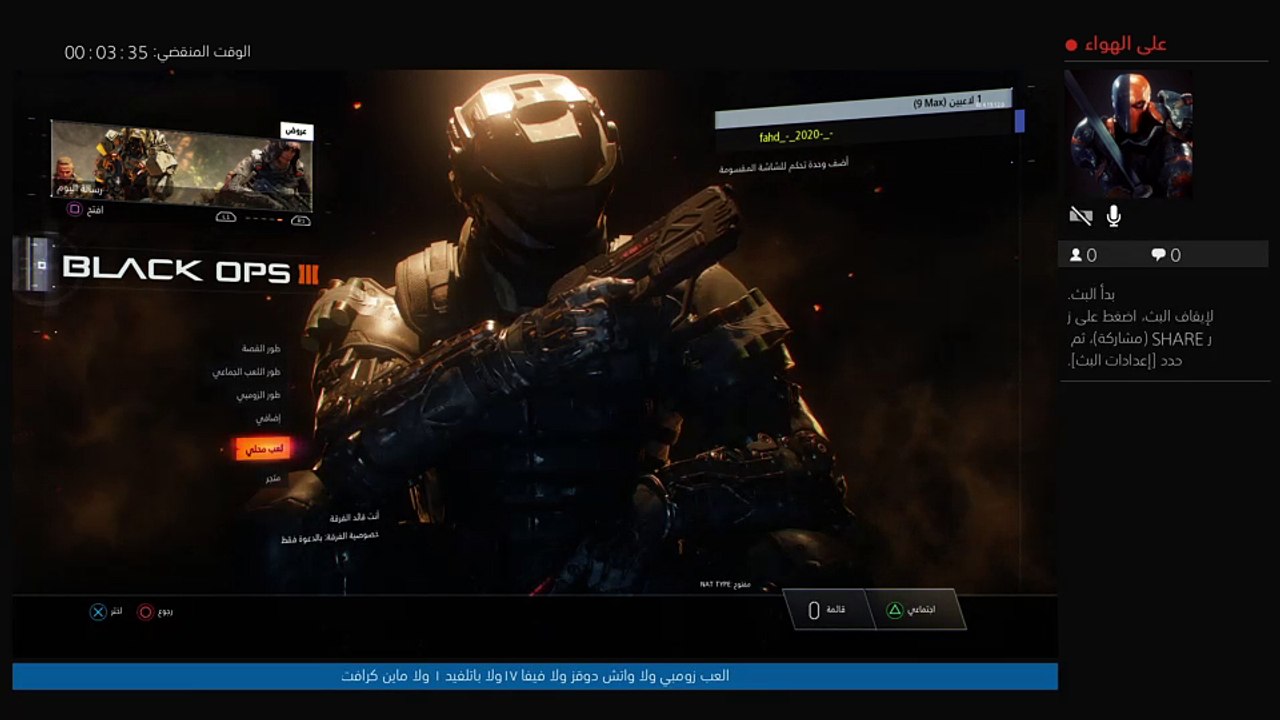Click أضف وحدة تحكم split-screen prompt
Image resolution: width=1280 pixels, height=720 pixels.
point(784,165)
